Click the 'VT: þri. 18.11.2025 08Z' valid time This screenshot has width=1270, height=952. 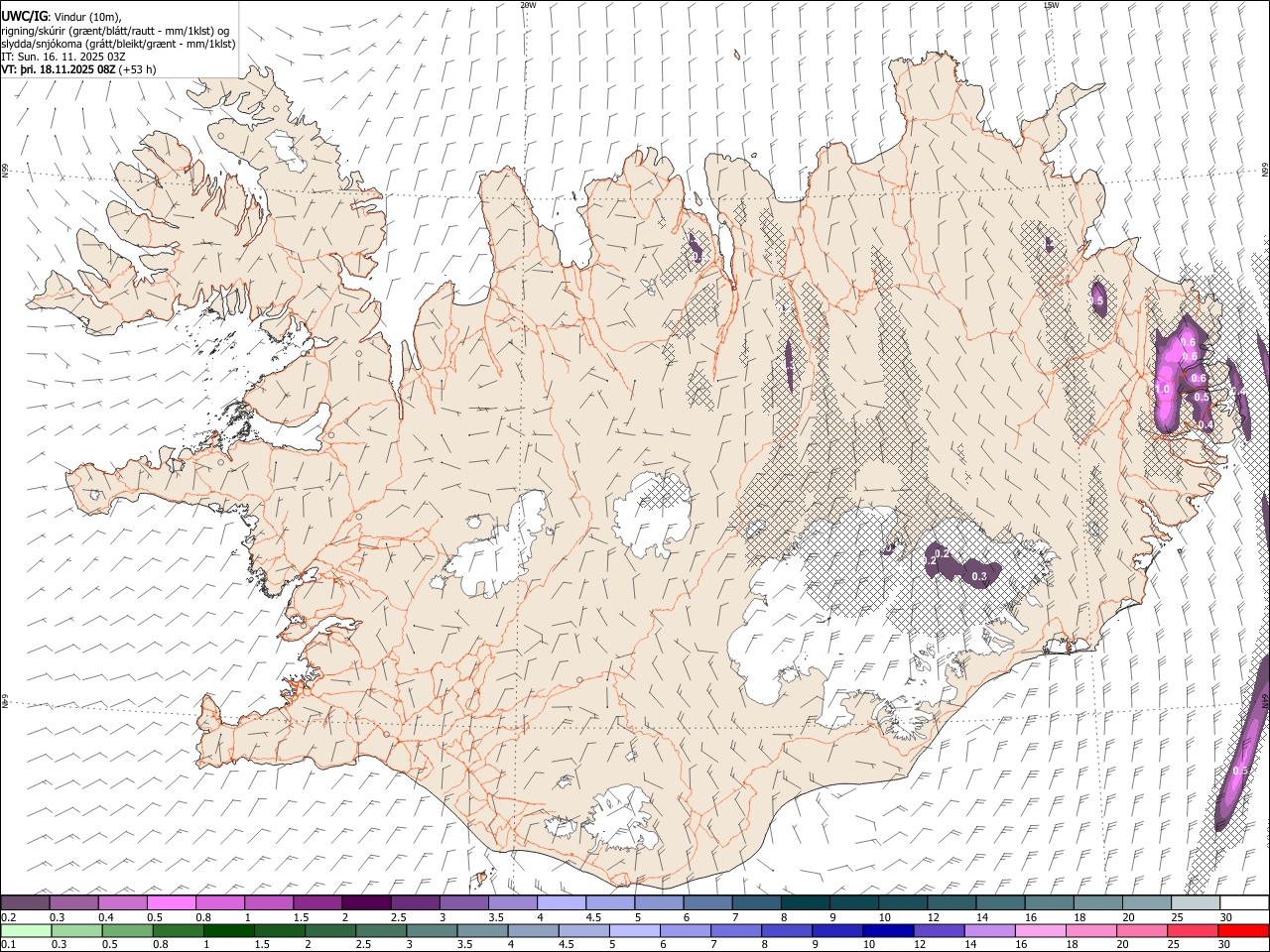[x=59, y=70]
